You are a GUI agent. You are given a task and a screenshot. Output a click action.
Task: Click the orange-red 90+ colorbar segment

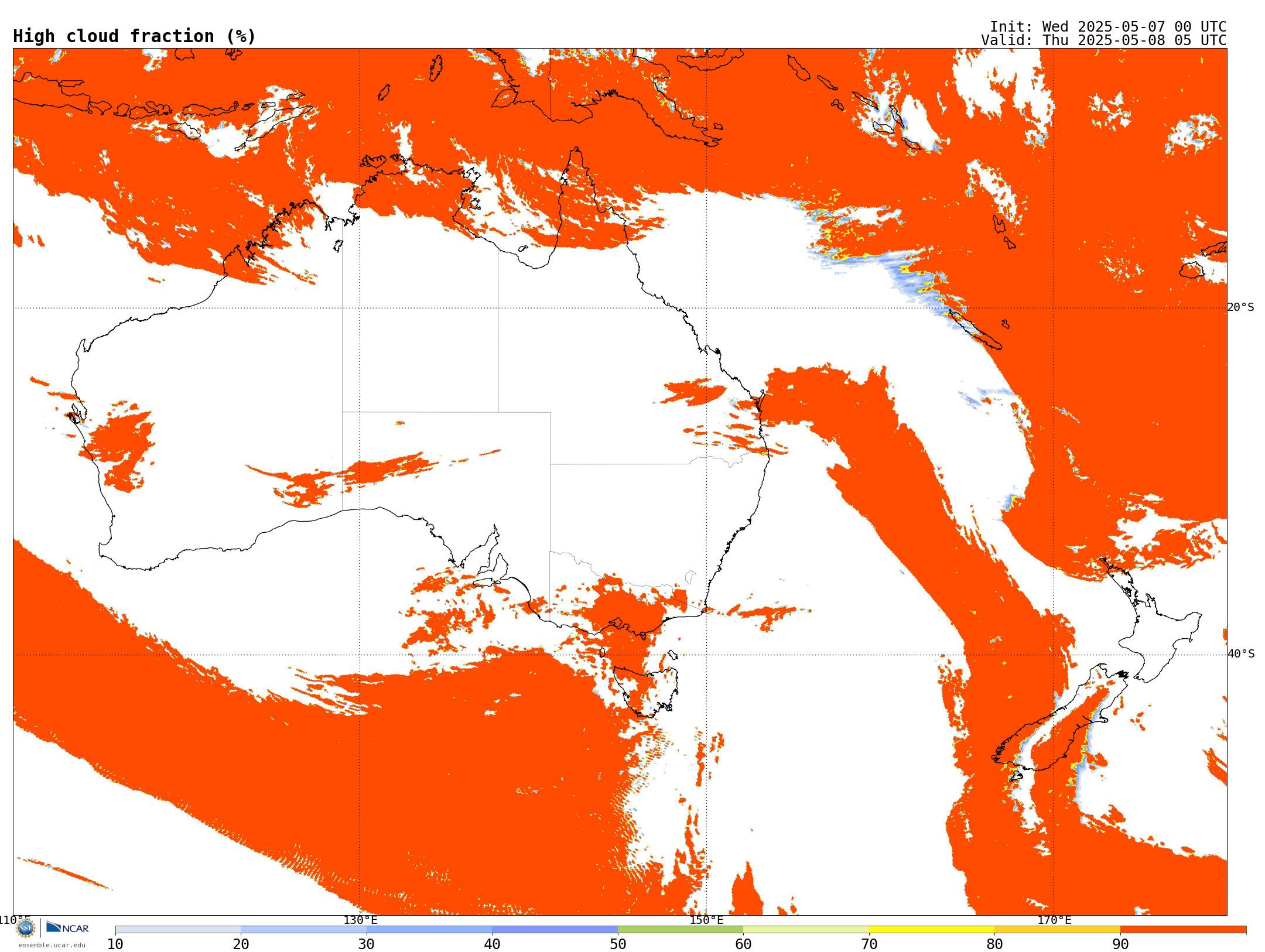coord(1183,930)
